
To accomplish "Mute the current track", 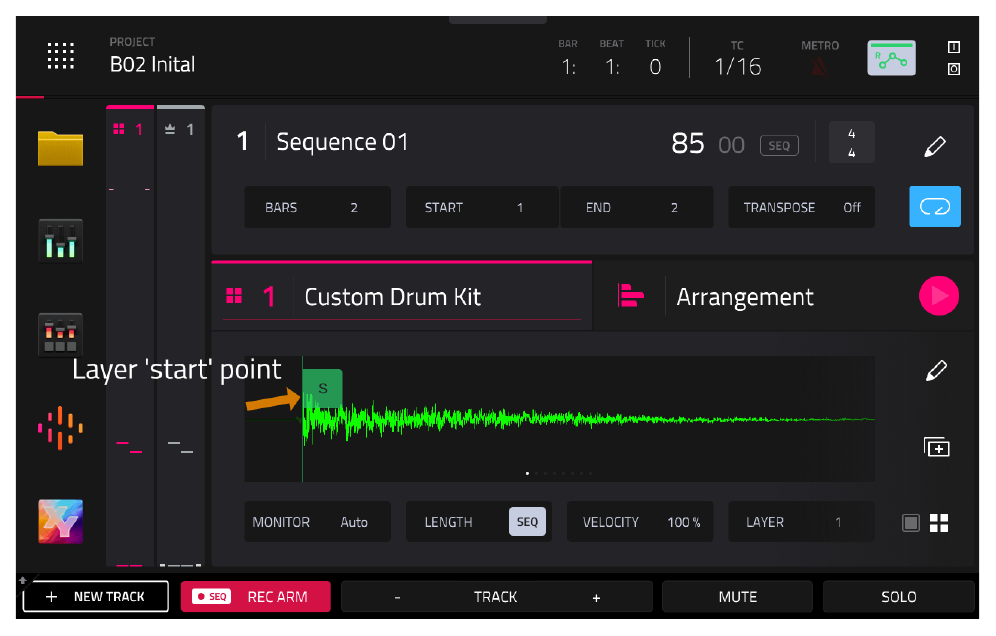I will (x=737, y=597).
